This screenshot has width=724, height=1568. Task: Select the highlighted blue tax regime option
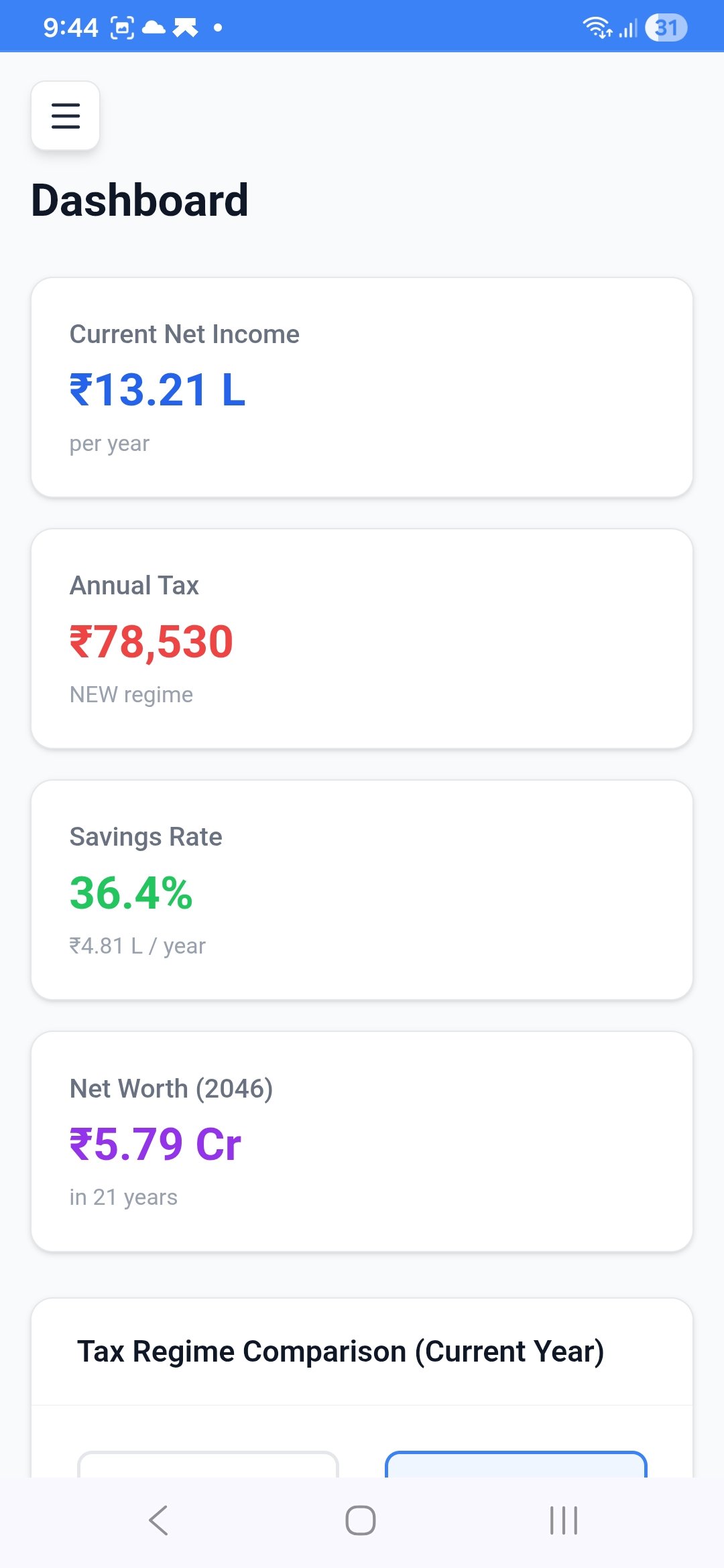516,1465
